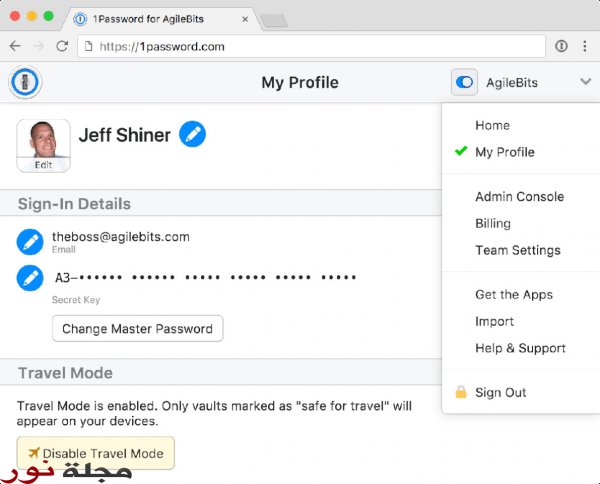Click the My Profile page title
Screen dimensions: 600x484
tap(300, 82)
